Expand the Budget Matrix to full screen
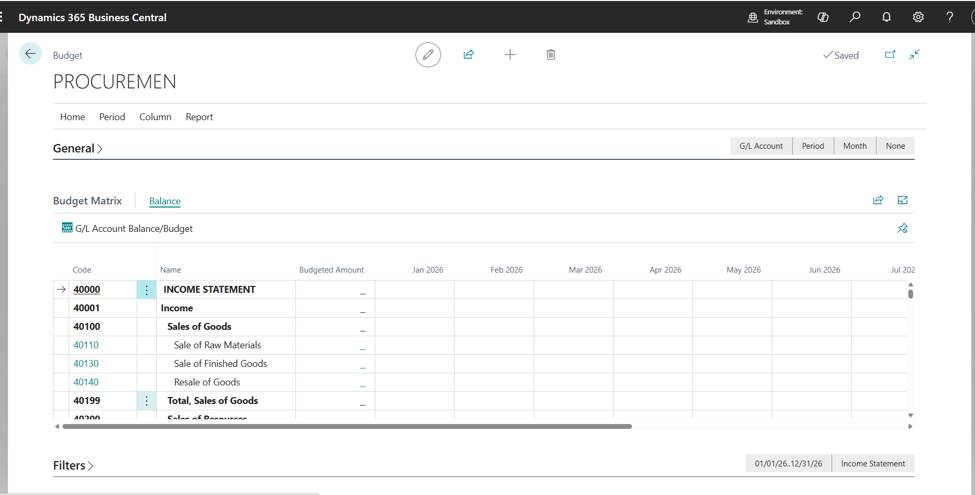This screenshot has width=975, height=495. pos(902,200)
